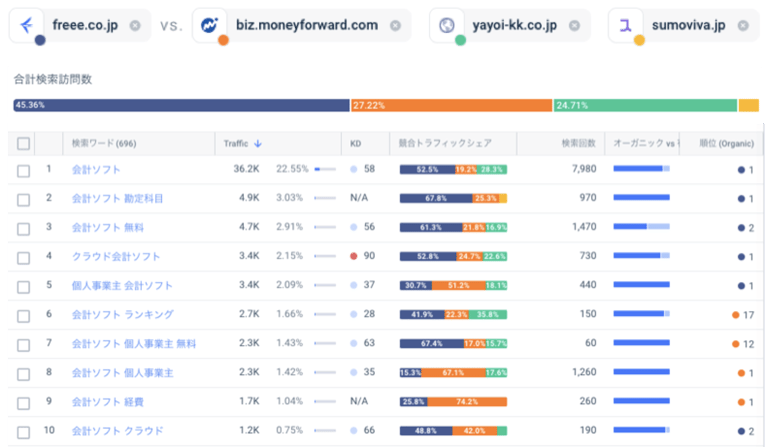The width and height of the screenshot is (765, 447).
Task: Open the row 8 会計ソフト 個人事業主 link
Action: (122, 373)
